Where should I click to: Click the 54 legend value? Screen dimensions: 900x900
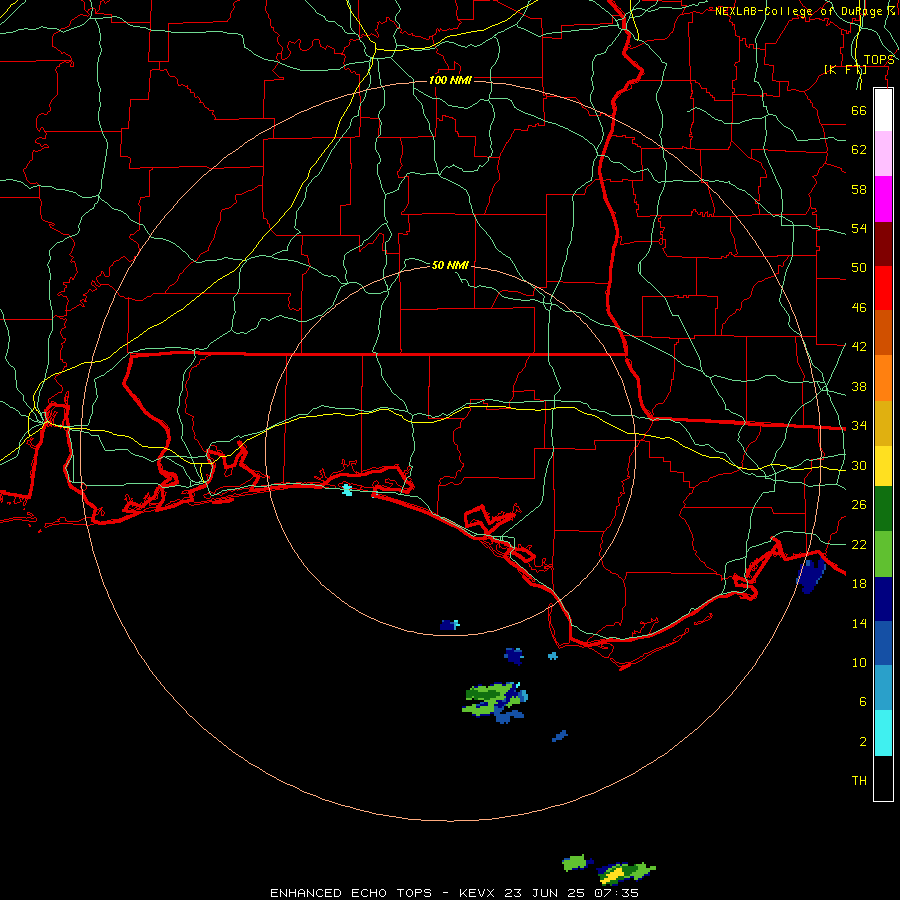(x=859, y=228)
